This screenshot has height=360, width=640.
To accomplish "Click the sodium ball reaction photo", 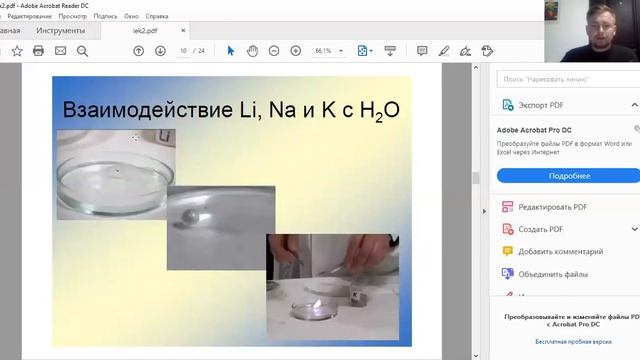I will click(221, 228).
